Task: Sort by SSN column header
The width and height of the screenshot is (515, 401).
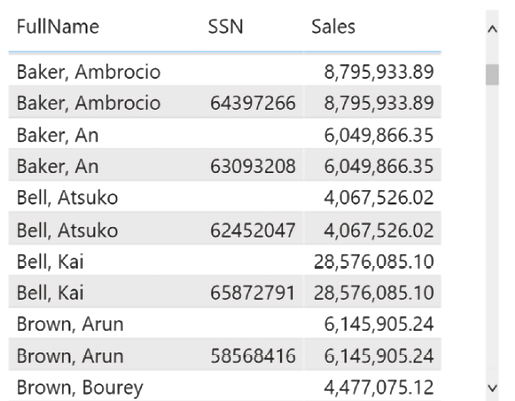Action: click(225, 27)
